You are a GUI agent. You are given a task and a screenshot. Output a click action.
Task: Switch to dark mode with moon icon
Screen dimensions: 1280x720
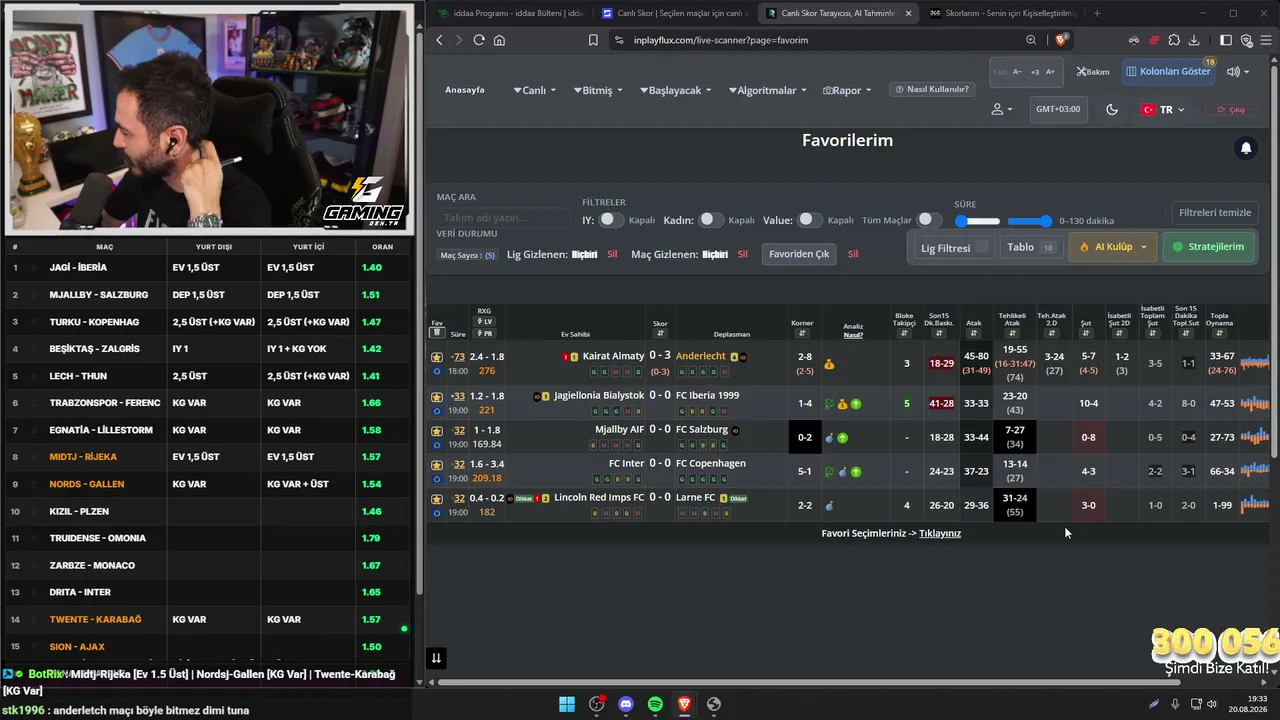tap(1112, 109)
